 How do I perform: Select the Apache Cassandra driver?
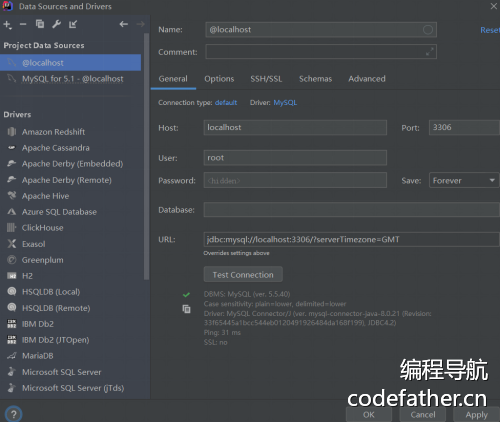(x=55, y=148)
